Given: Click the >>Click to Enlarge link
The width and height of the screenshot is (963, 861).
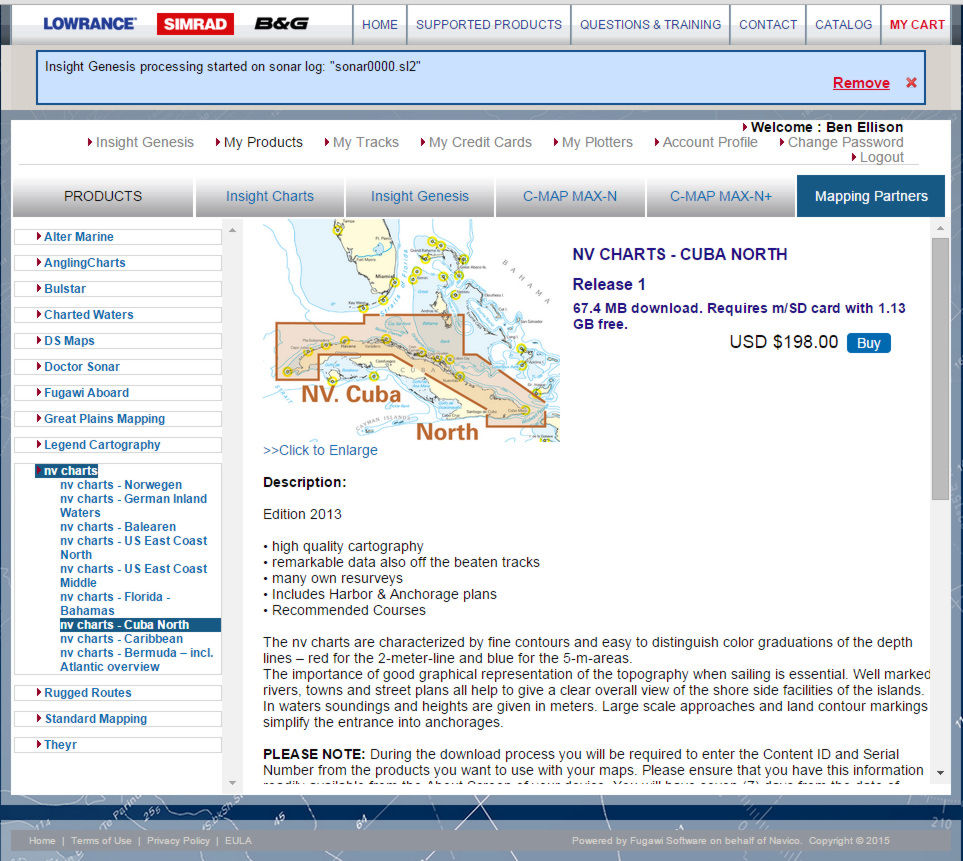Looking at the screenshot, I should point(320,451).
